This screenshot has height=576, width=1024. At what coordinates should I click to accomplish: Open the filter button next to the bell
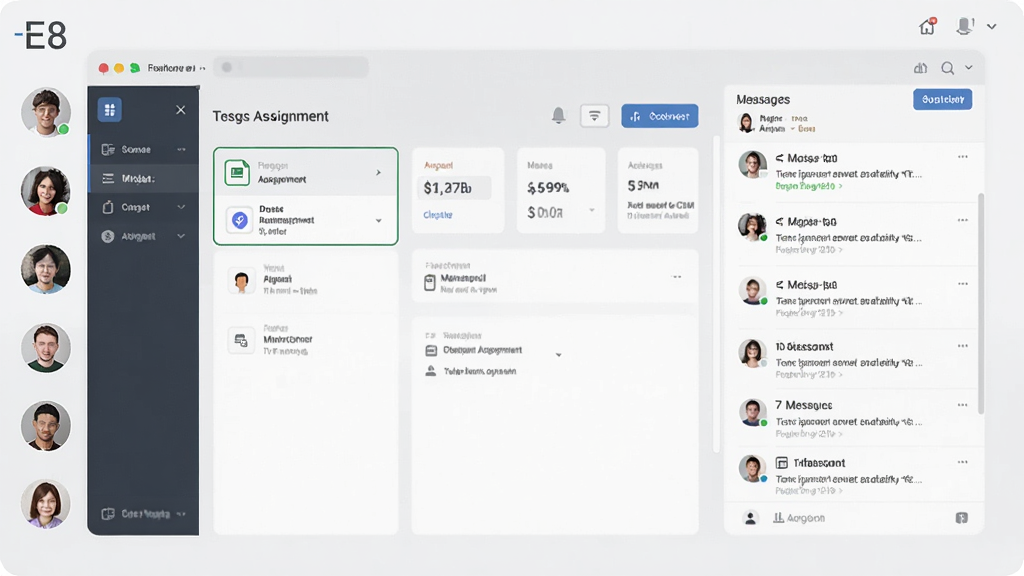tap(594, 116)
